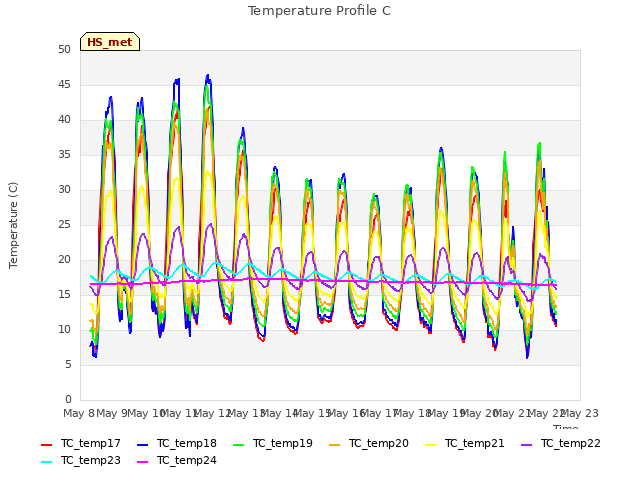Click the HS_met annotation label
This screenshot has width=640, height=480.
coord(110,42)
